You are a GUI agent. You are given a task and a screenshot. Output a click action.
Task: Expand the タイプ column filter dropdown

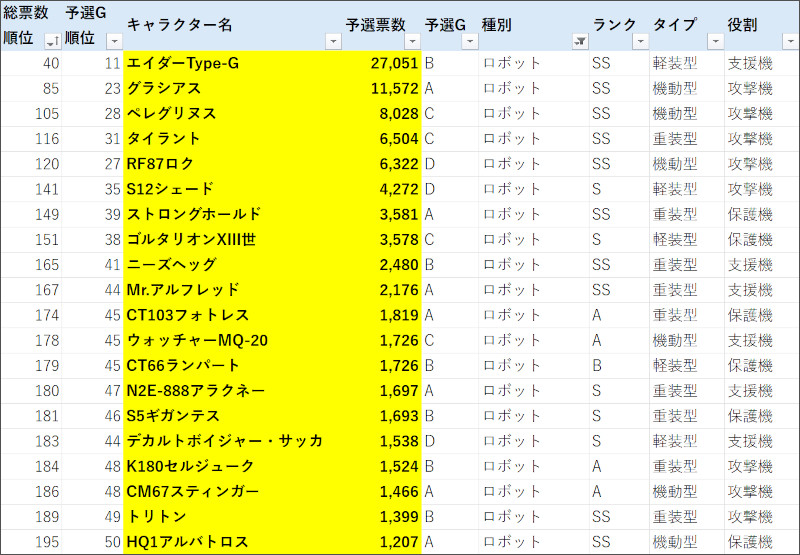point(715,41)
